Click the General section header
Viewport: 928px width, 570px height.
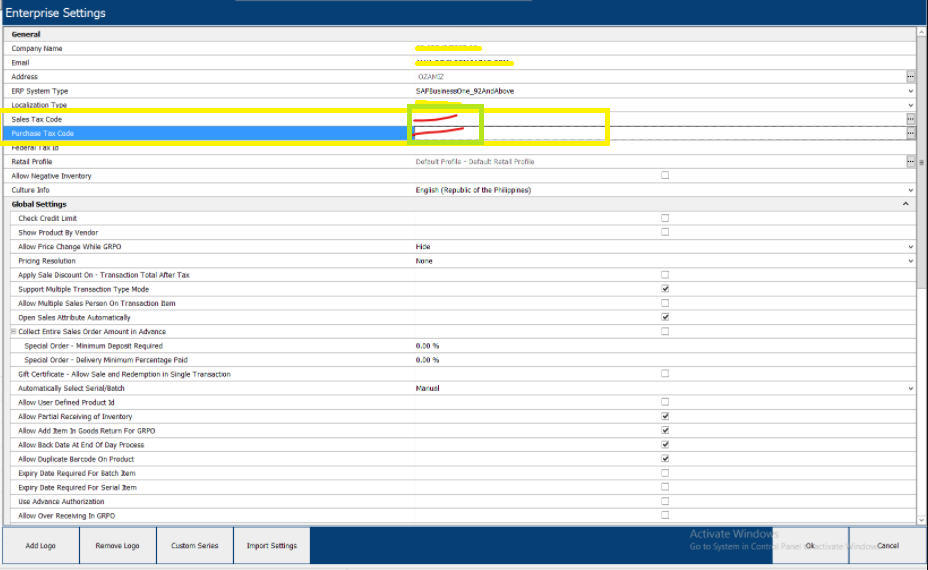coord(26,34)
